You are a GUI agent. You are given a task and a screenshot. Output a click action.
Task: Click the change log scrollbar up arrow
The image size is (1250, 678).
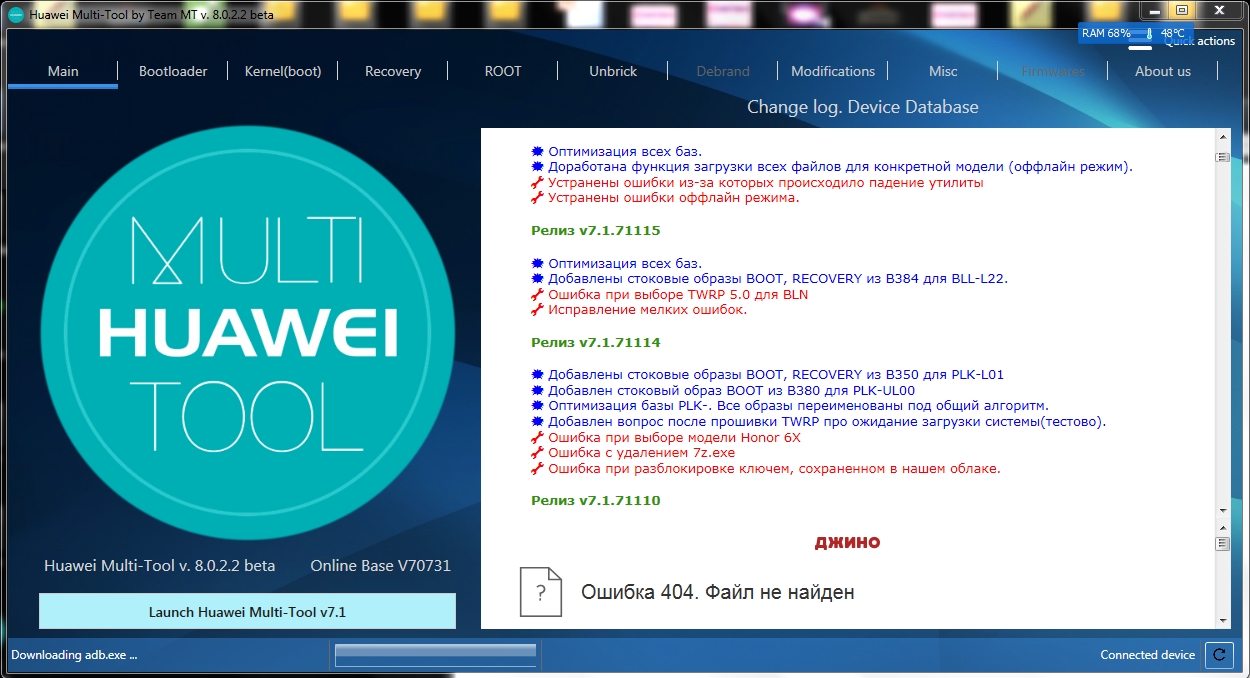1222,137
